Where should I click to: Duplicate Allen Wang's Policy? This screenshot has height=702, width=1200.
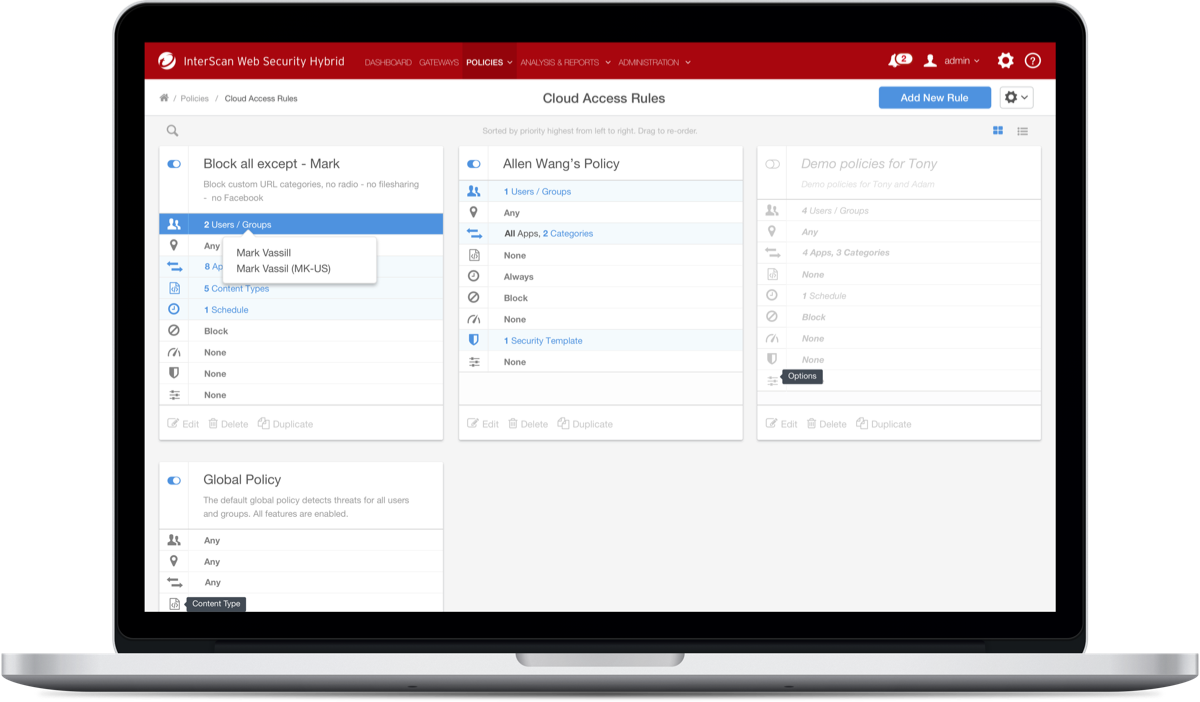click(x=585, y=424)
